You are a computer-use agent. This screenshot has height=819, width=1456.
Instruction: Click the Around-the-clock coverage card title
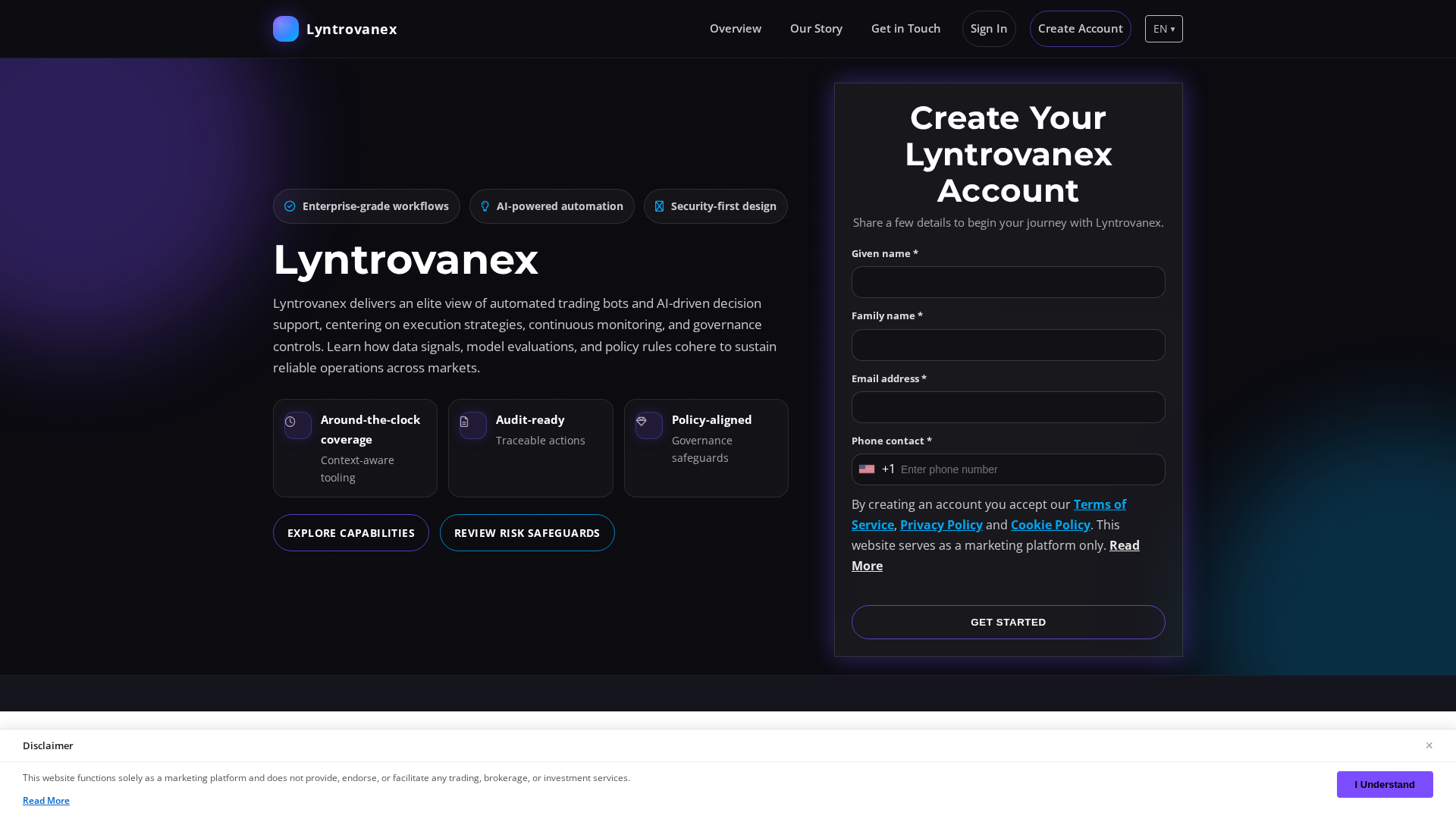[371, 429]
